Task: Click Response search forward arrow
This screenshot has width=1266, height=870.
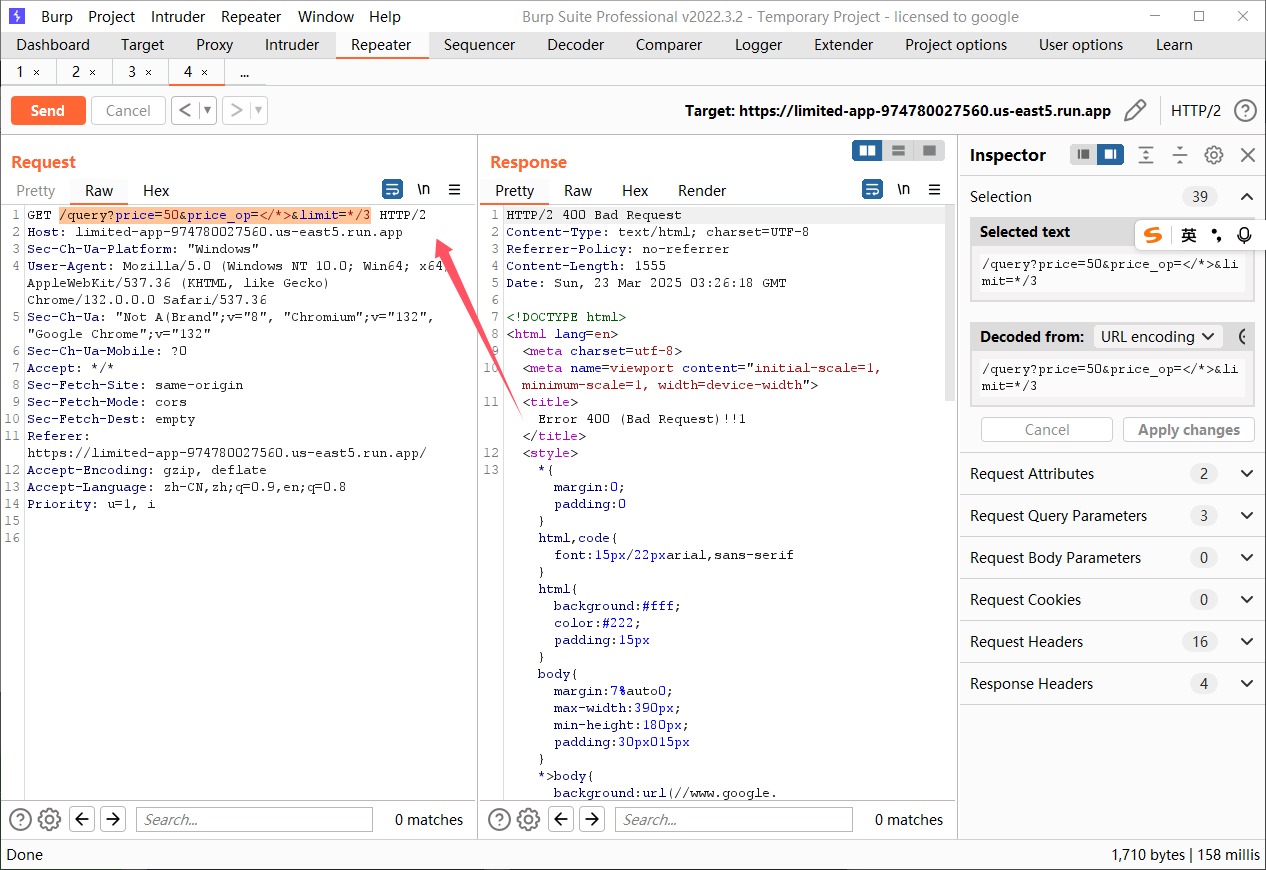Action: pos(592,820)
